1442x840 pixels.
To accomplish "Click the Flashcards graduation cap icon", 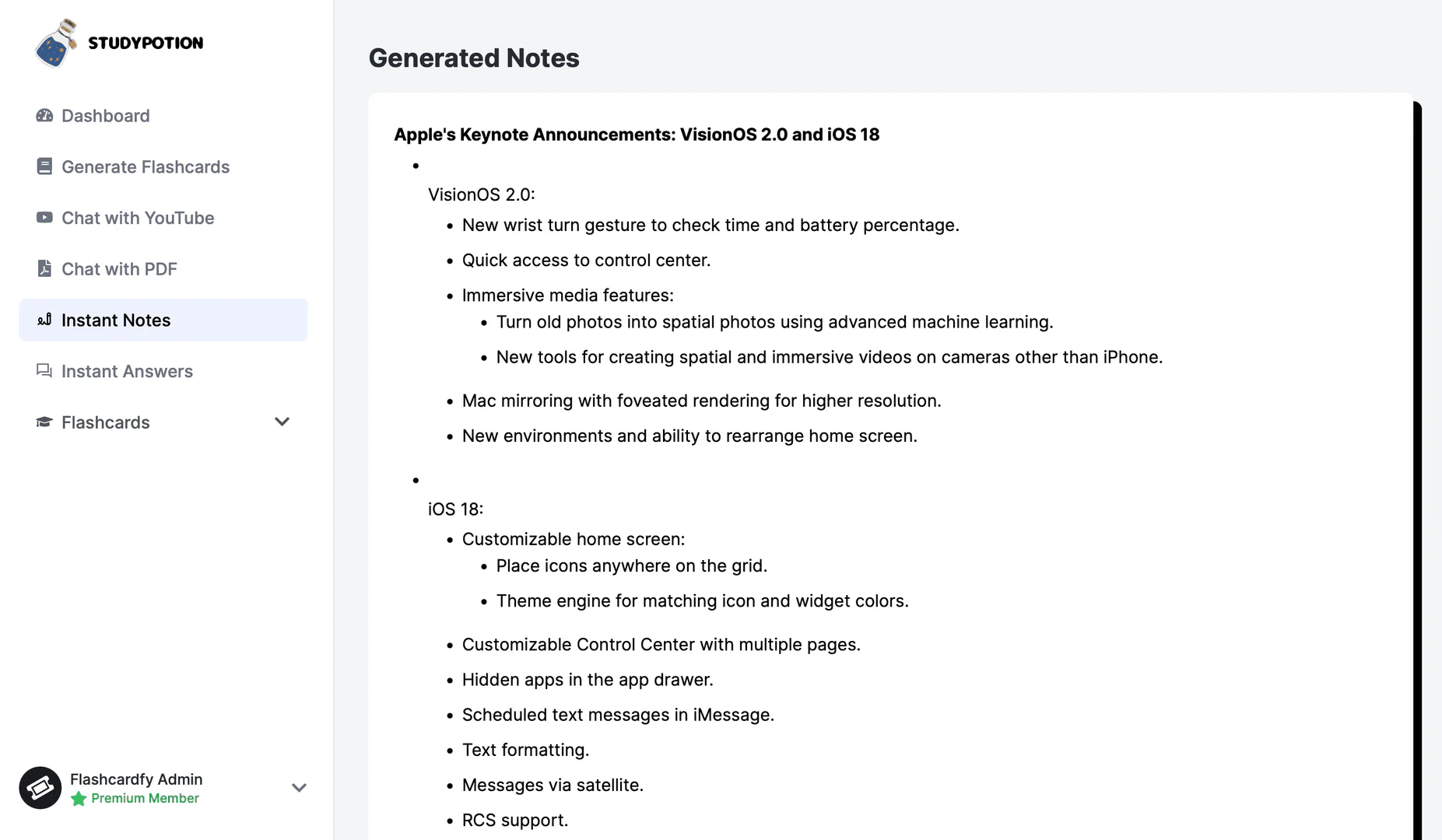I will pos(44,422).
